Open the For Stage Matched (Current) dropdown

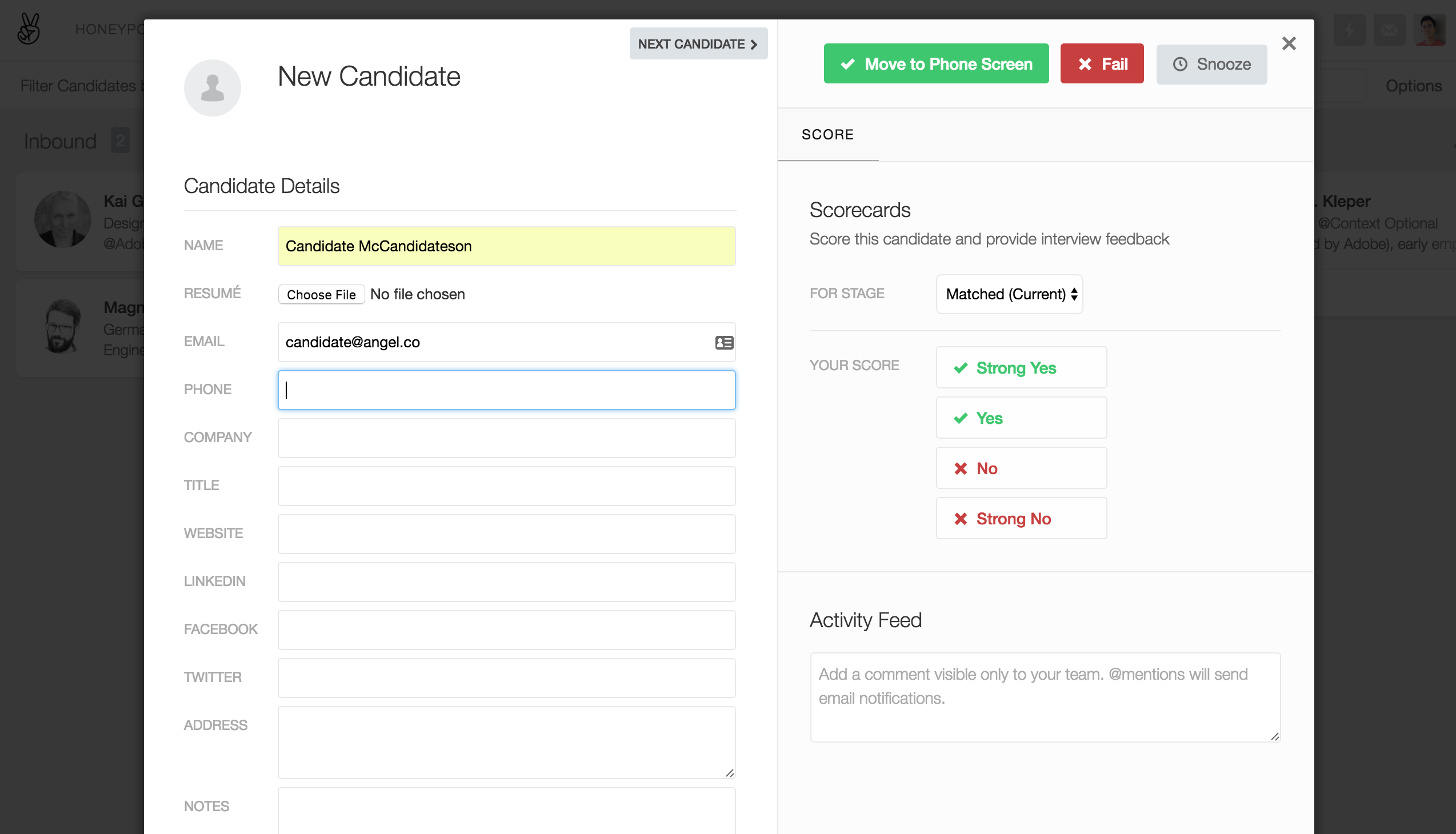tap(1009, 294)
